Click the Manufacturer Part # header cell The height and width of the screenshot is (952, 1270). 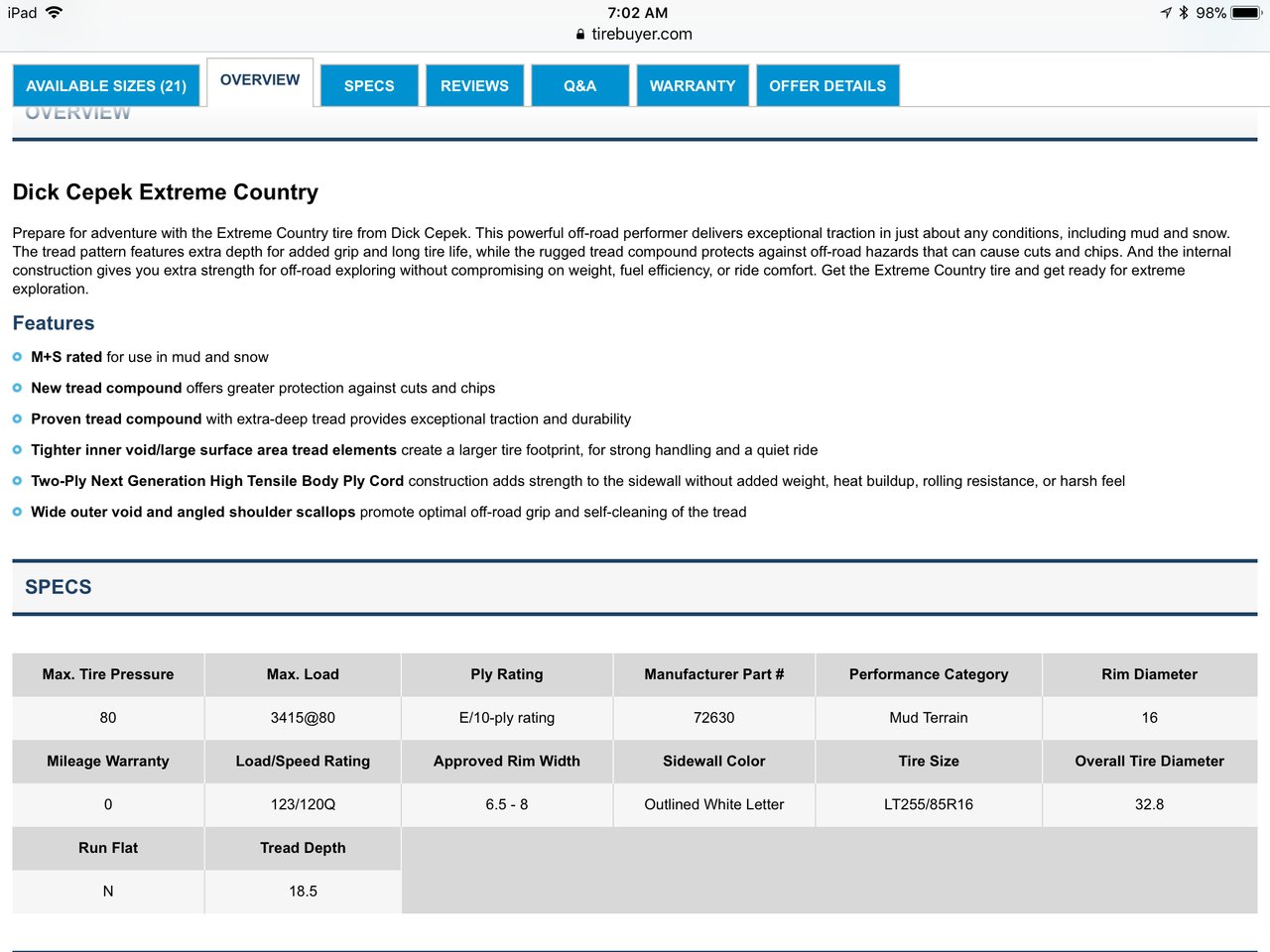click(714, 674)
